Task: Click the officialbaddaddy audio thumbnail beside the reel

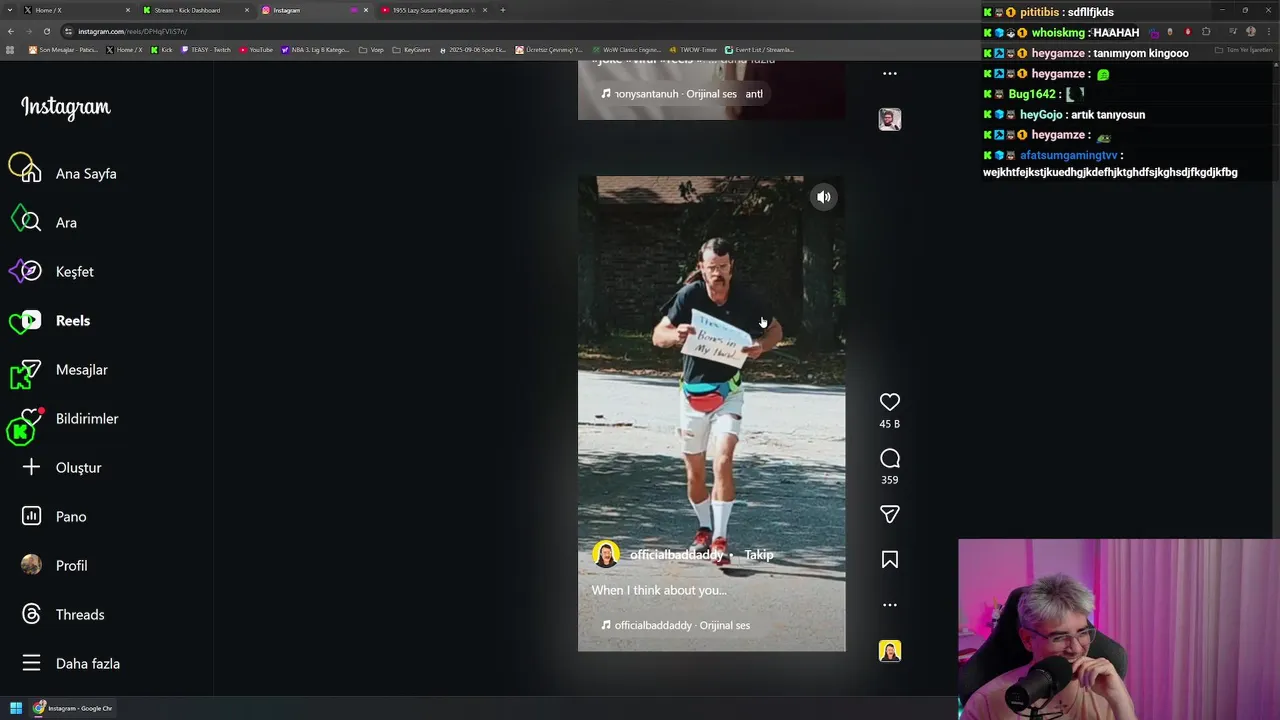Action: (890, 651)
